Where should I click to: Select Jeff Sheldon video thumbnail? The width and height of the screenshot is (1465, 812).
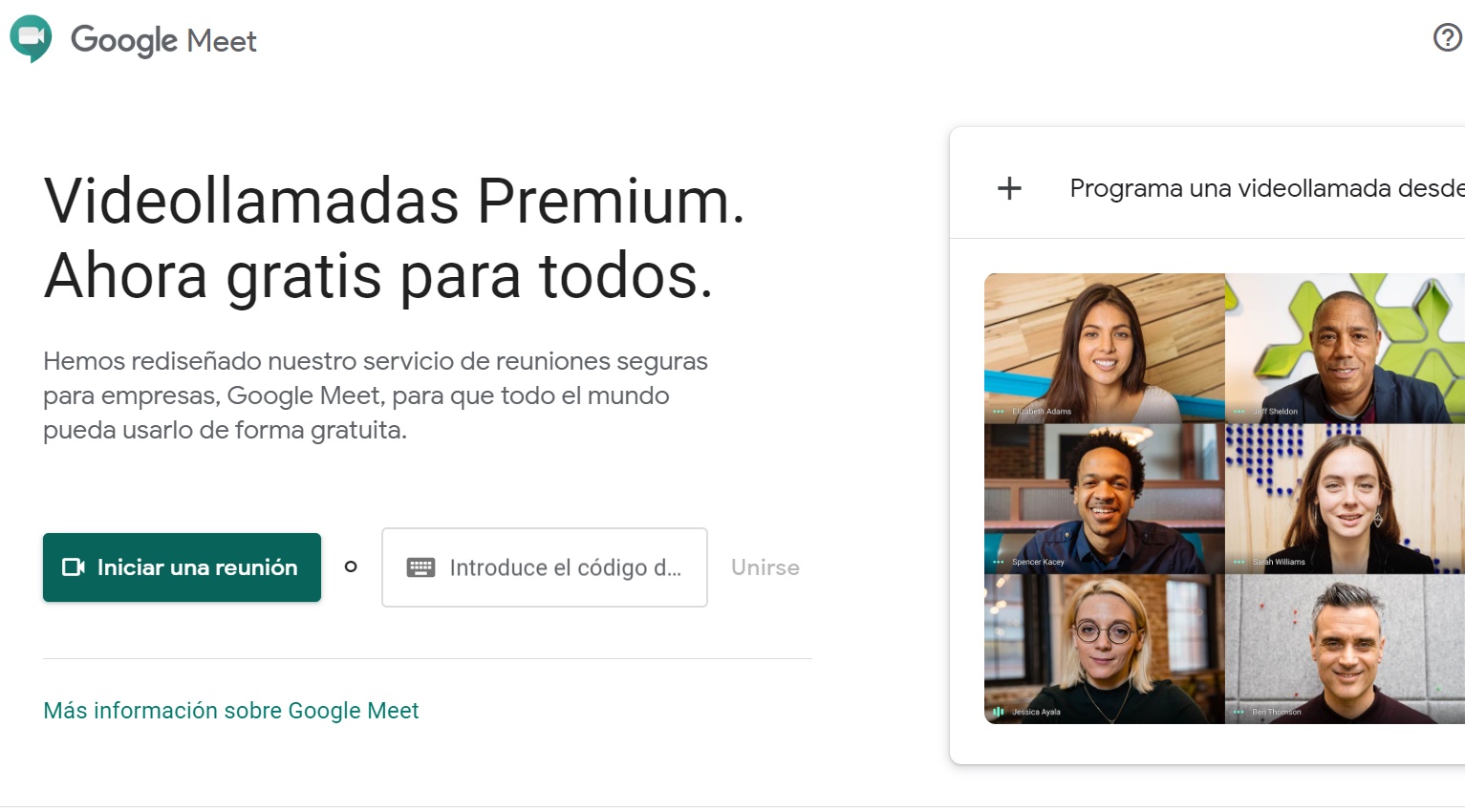pyautogui.click(x=1345, y=349)
